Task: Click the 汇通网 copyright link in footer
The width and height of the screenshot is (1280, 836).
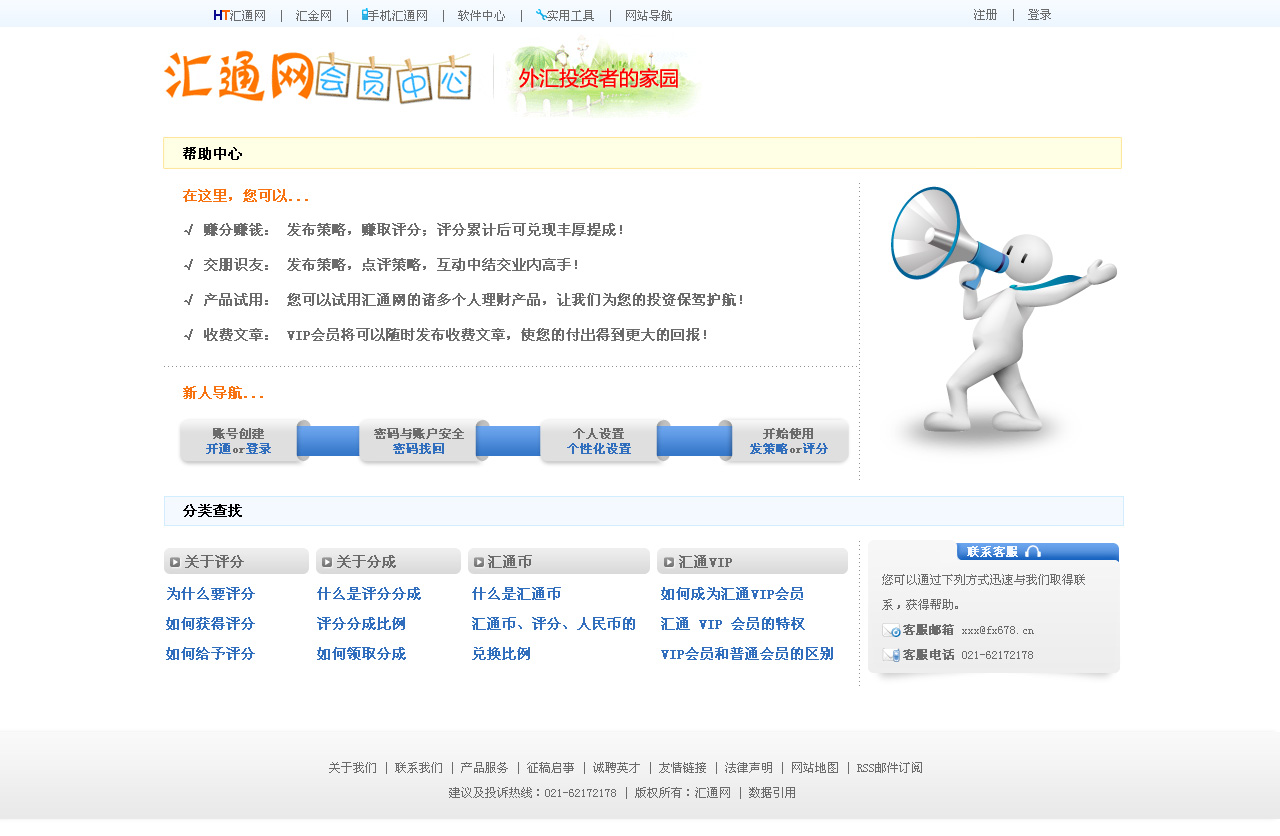Action: tap(713, 793)
